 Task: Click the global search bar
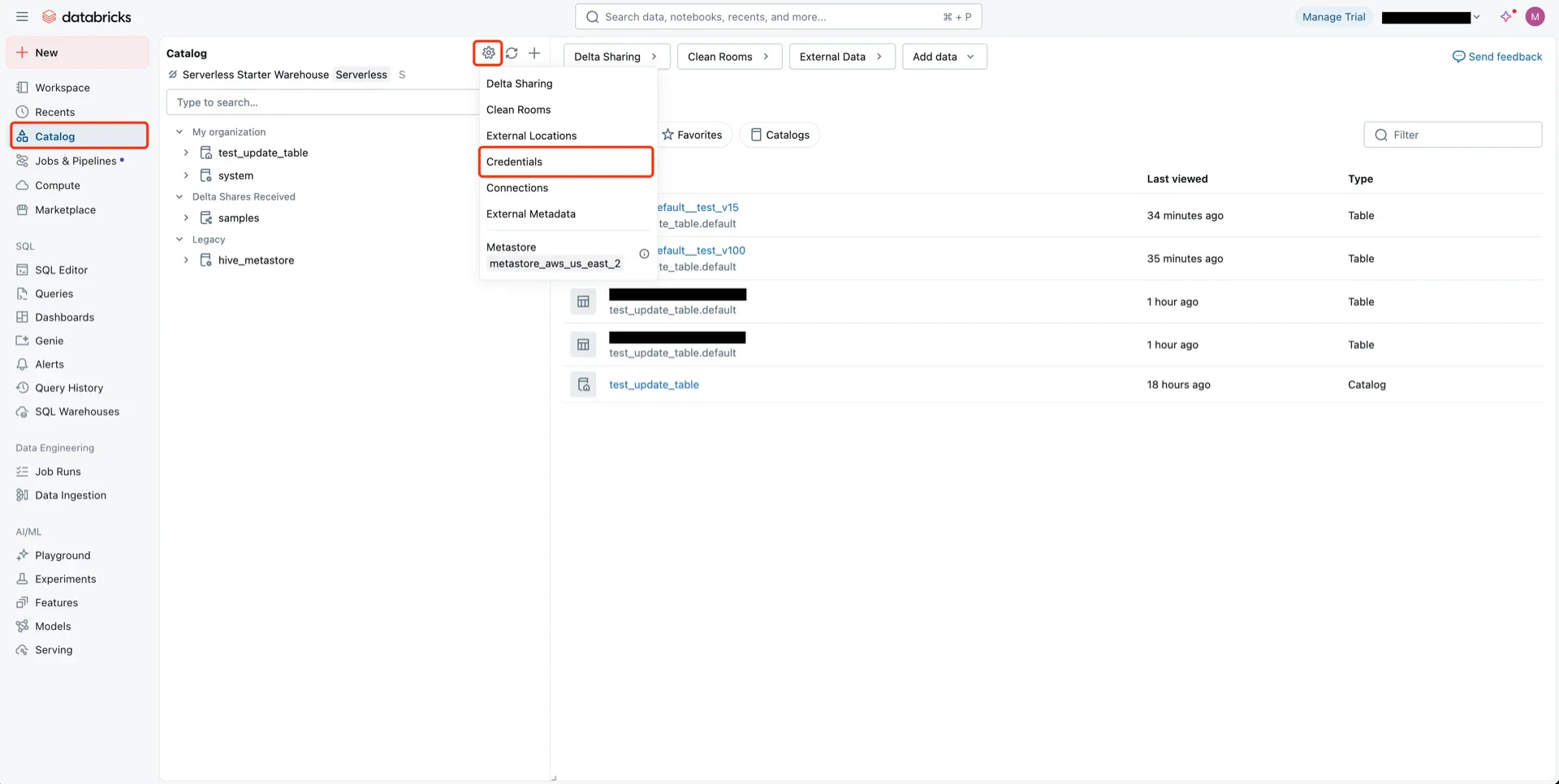(778, 16)
